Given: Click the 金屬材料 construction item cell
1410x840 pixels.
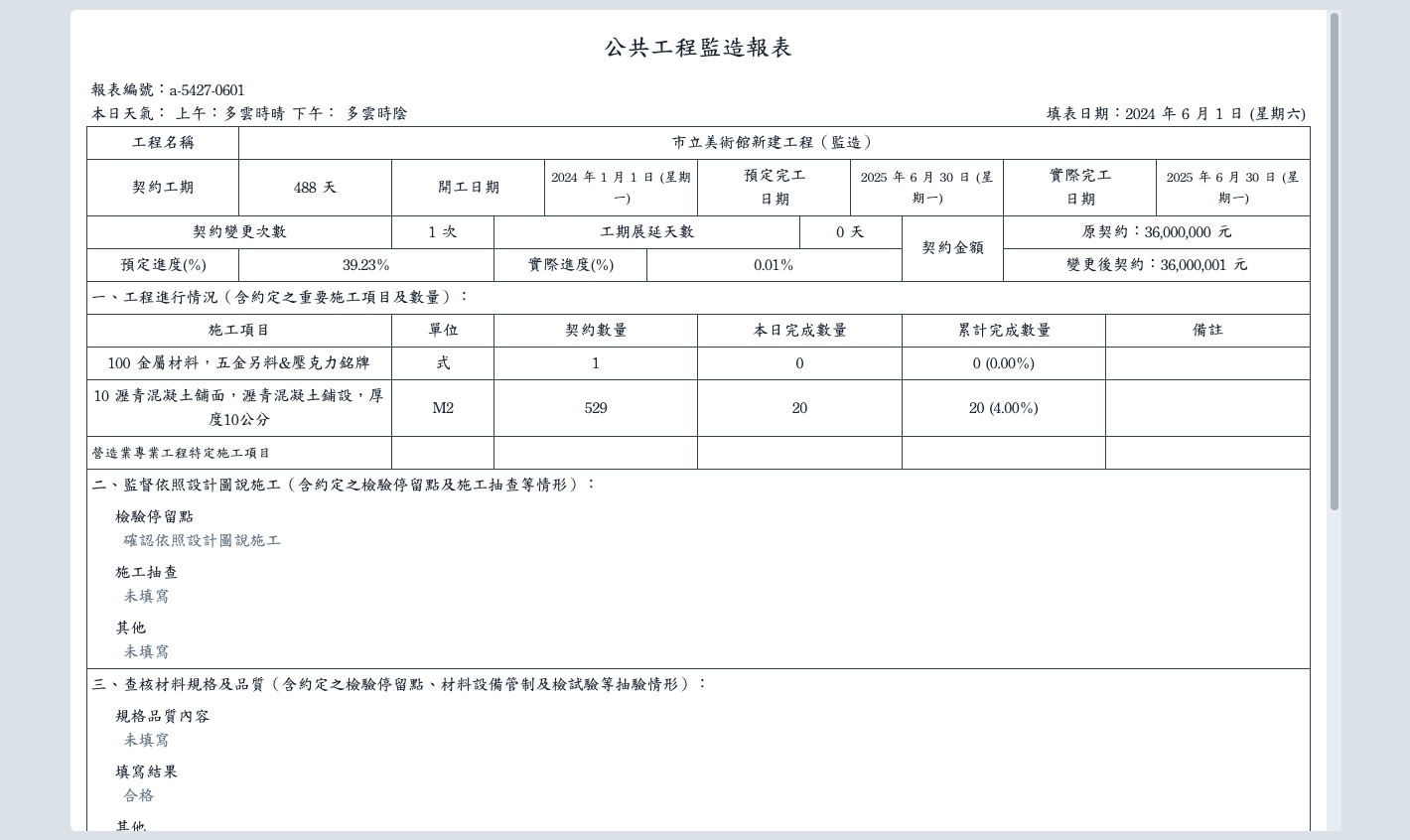Looking at the screenshot, I should (x=238, y=363).
